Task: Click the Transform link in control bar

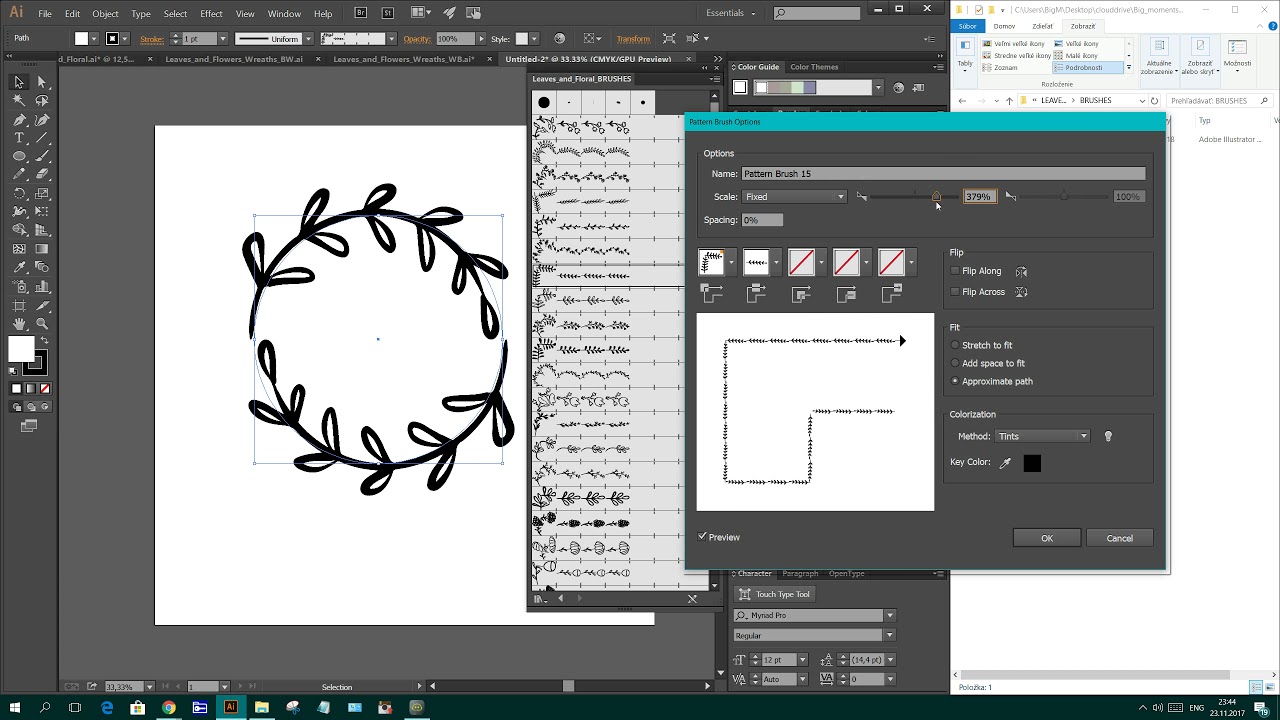Action: coord(633,39)
